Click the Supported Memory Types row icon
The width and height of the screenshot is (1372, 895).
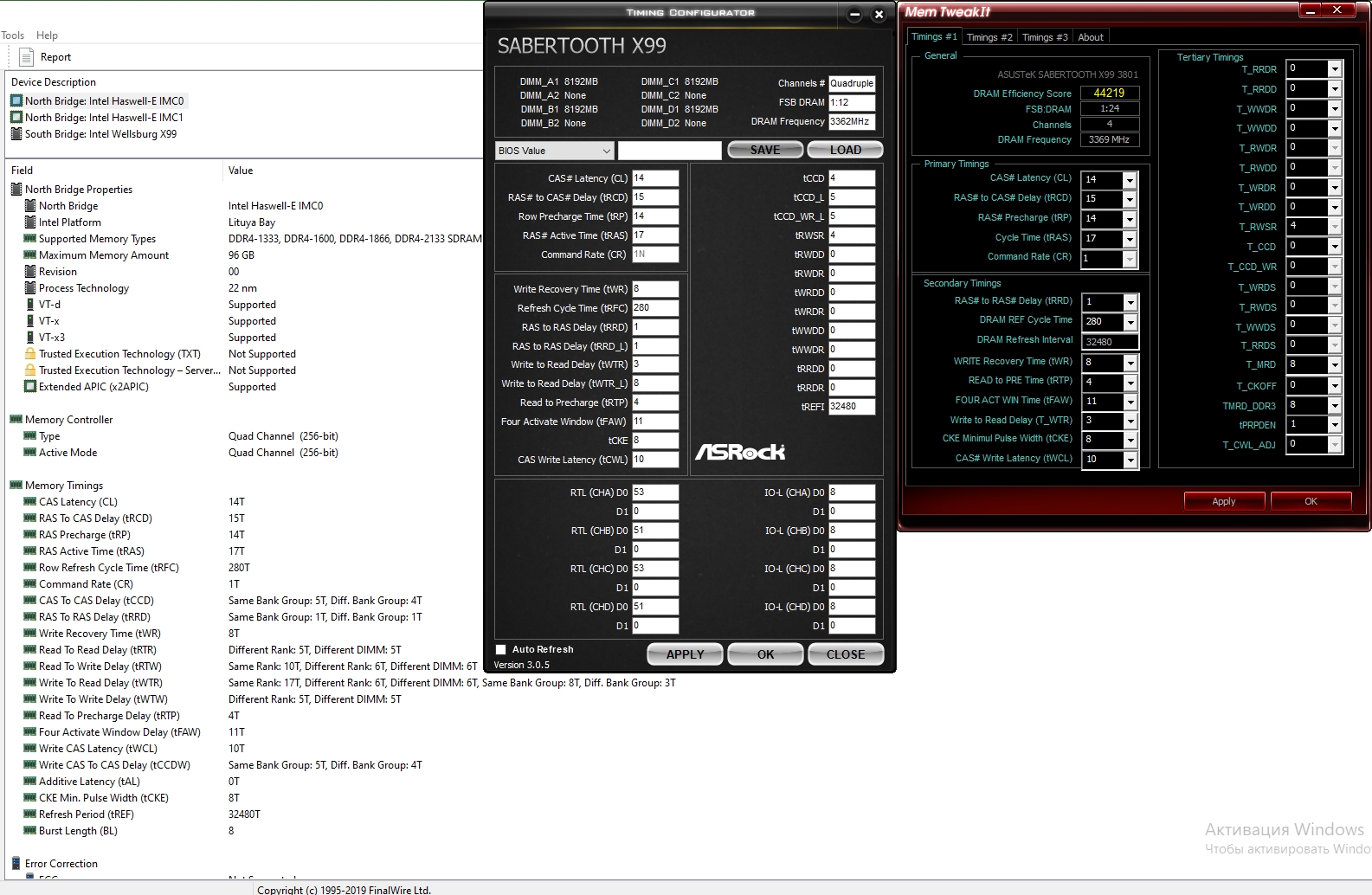pyautogui.click(x=30, y=239)
